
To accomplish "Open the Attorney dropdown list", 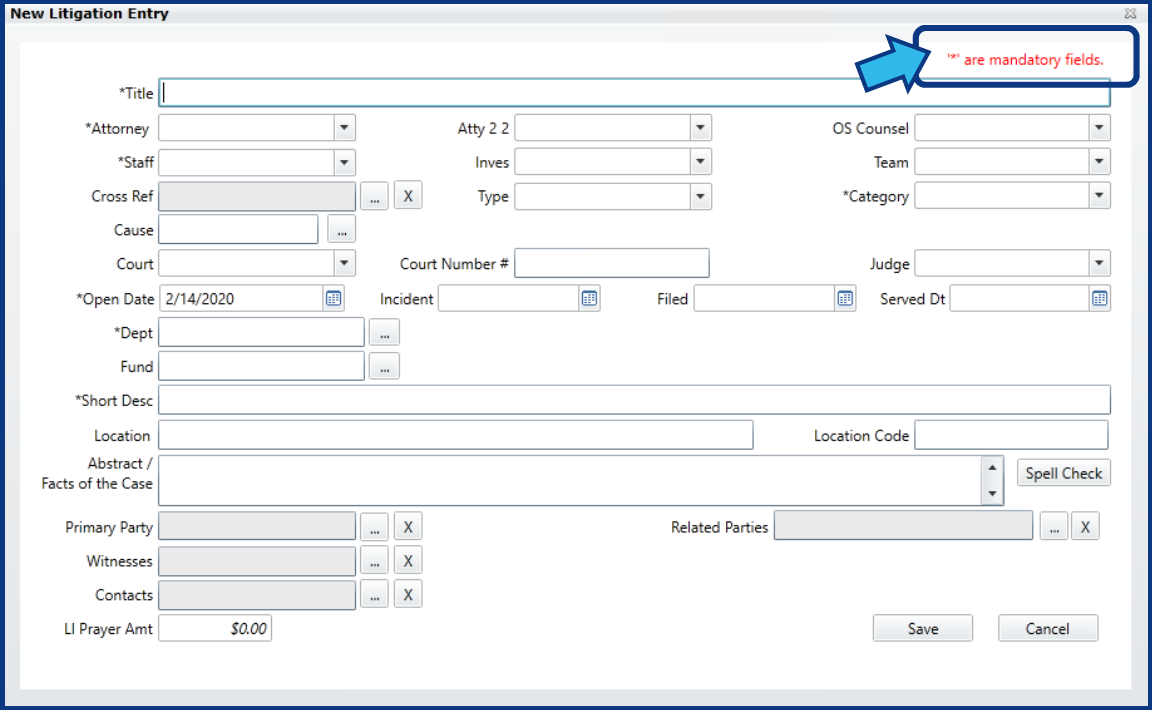I will [345, 127].
